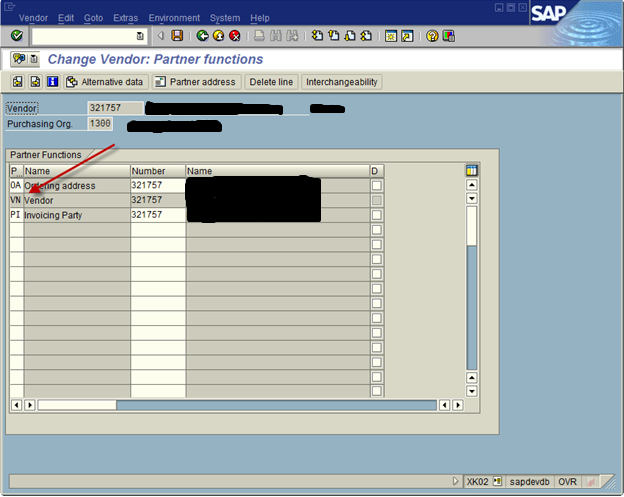Image resolution: width=624 pixels, height=497 pixels.
Task: Click horizontal scroll left arrow at far left
Action: tap(16, 405)
